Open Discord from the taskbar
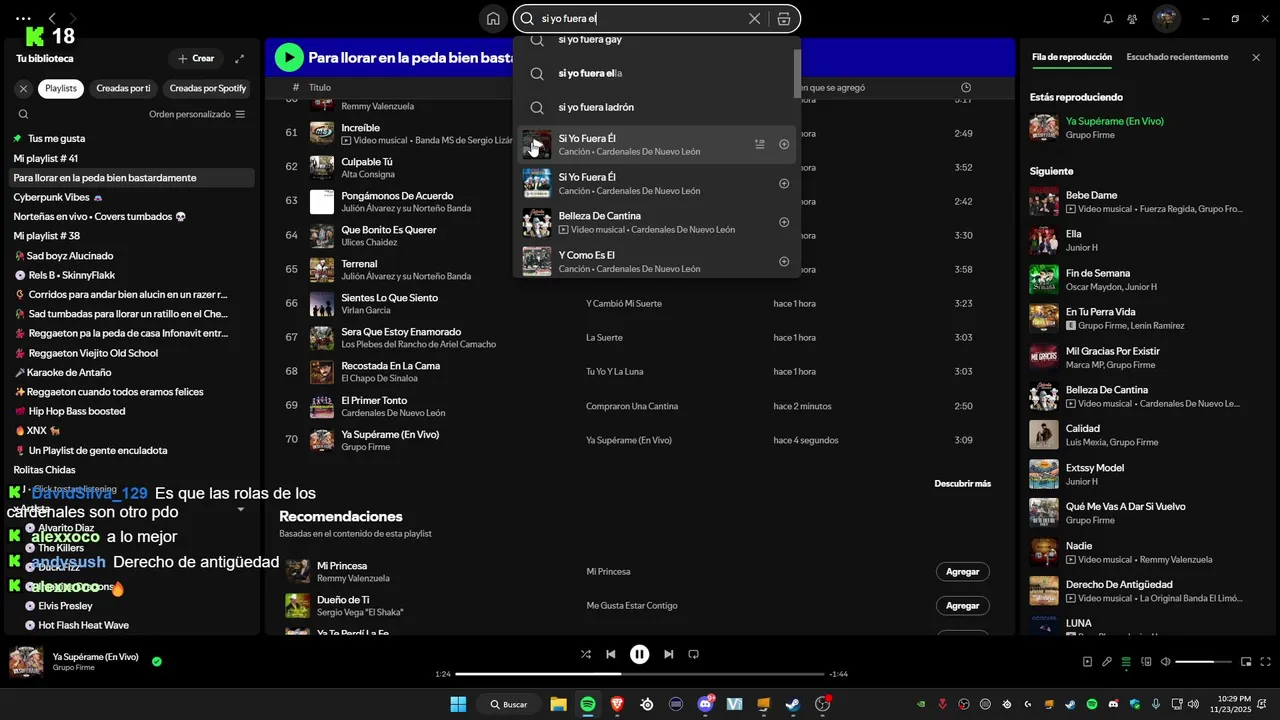The image size is (1280, 720). click(705, 704)
